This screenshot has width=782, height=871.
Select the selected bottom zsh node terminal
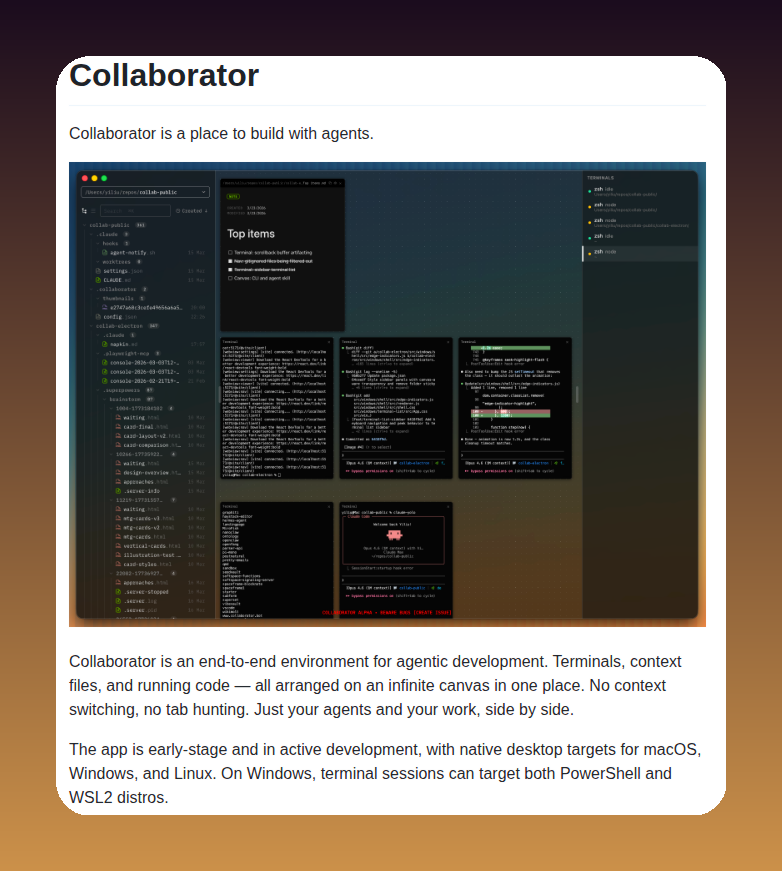pos(640,253)
